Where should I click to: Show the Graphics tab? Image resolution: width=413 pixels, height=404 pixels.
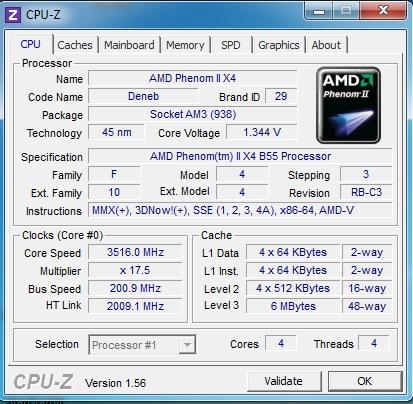(x=279, y=45)
